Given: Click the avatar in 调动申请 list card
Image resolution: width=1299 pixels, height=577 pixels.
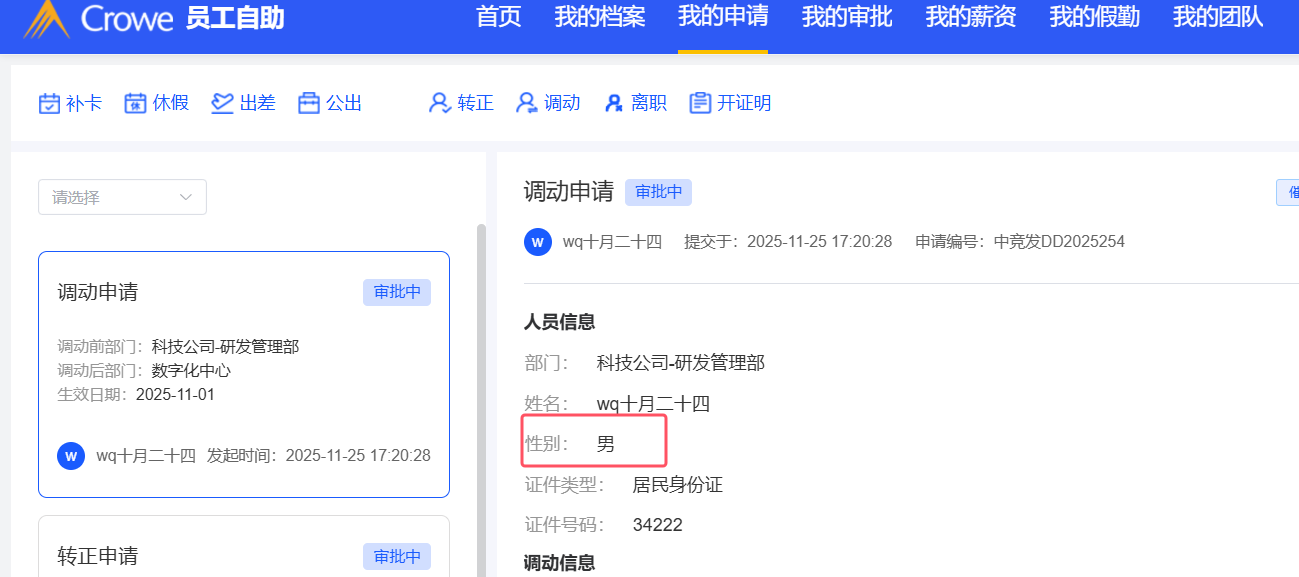Looking at the screenshot, I should pos(71,456).
